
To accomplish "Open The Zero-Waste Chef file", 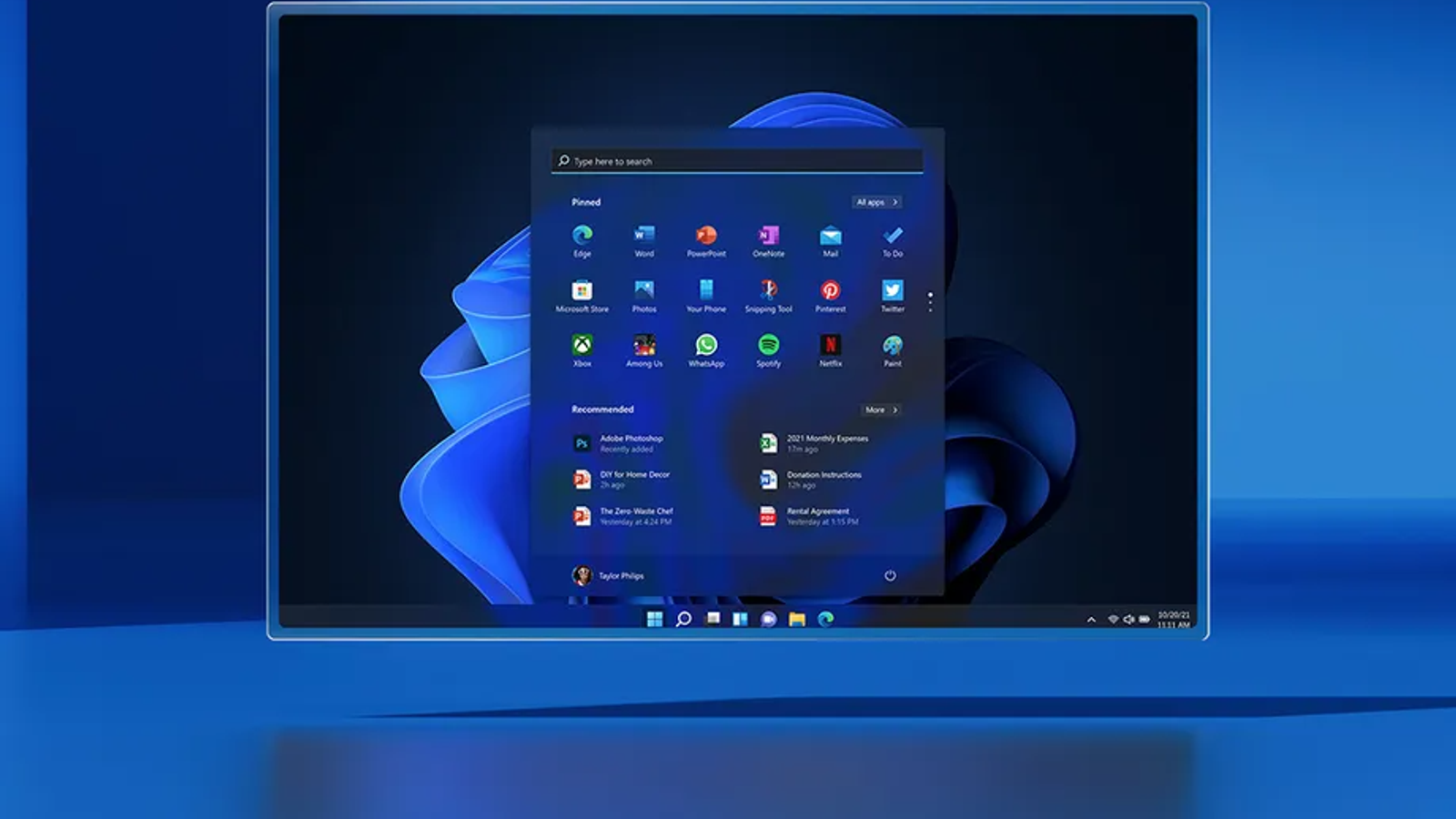I will tap(623, 516).
